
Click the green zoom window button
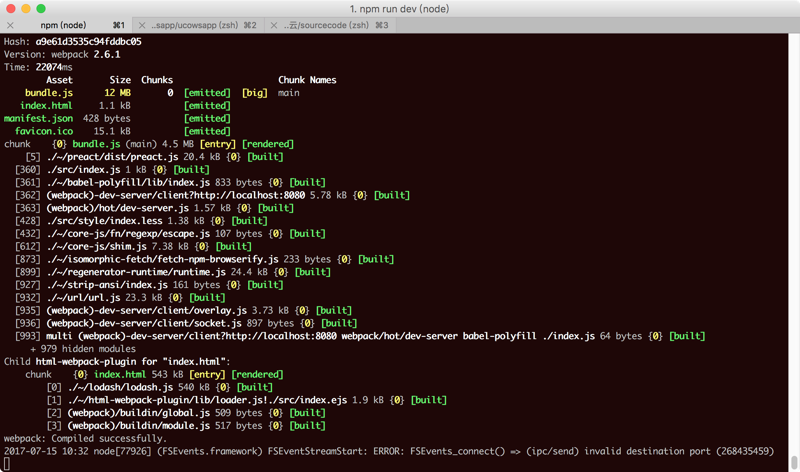(41, 9)
